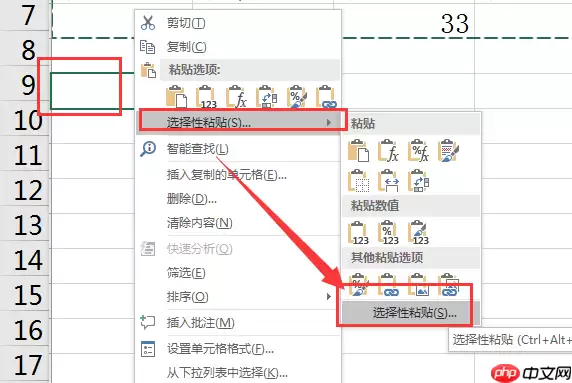The image size is (572, 383).
Task: Pick Values and source formatting brush-123 icon
Action: 418,232
